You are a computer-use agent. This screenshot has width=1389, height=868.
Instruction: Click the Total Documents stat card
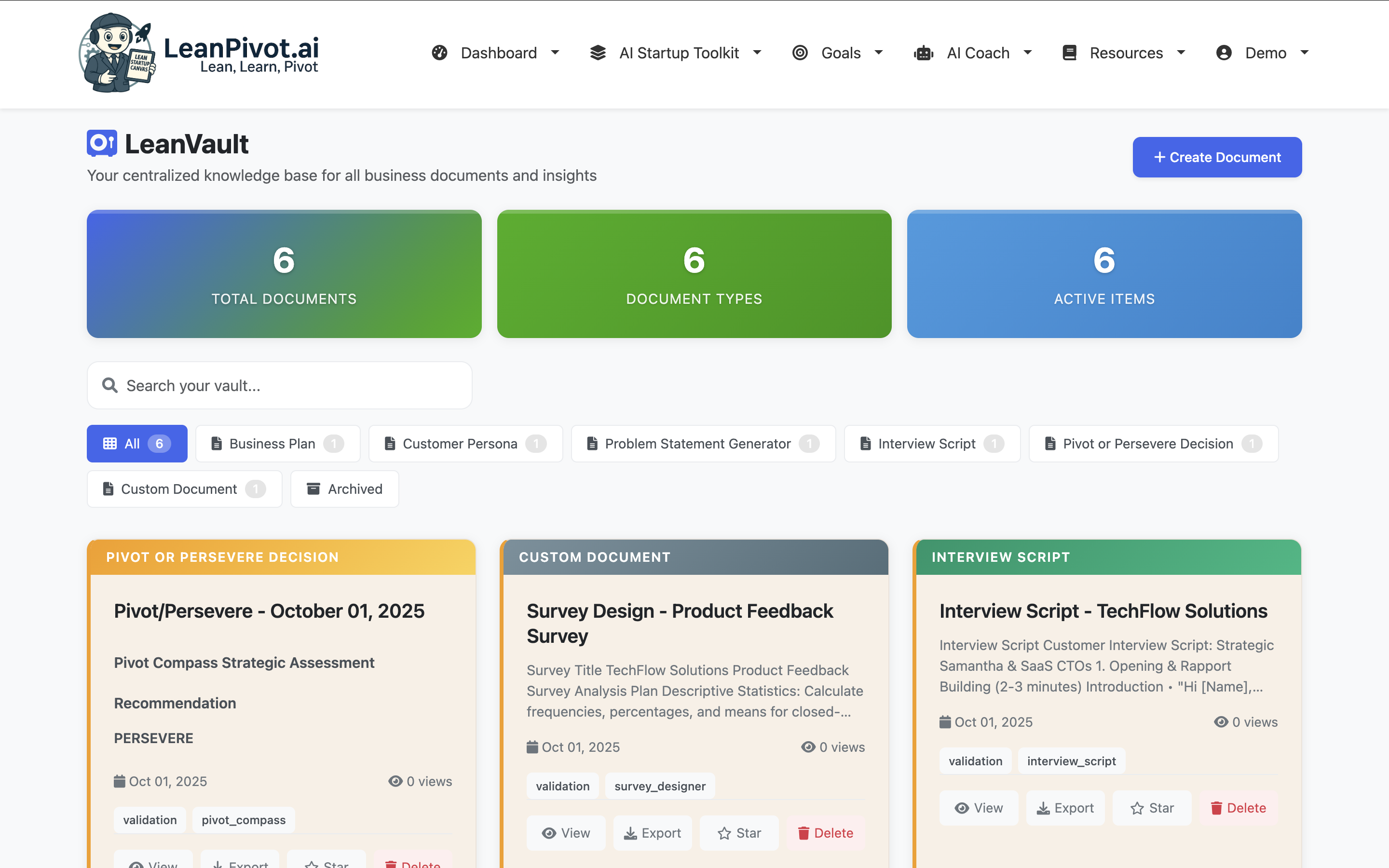pos(284,274)
